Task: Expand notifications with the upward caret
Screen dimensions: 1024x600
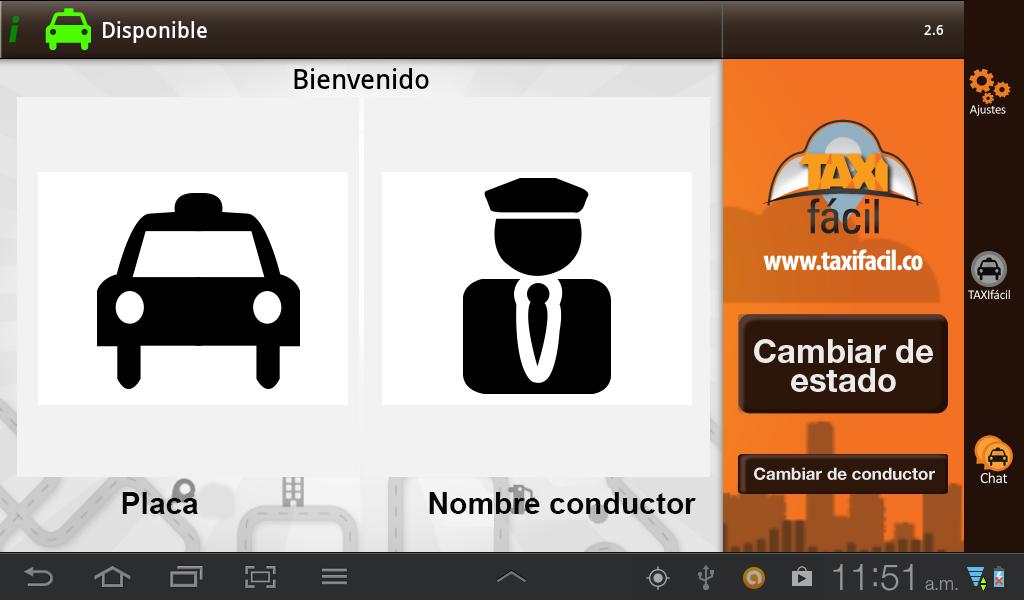Action: point(511,576)
